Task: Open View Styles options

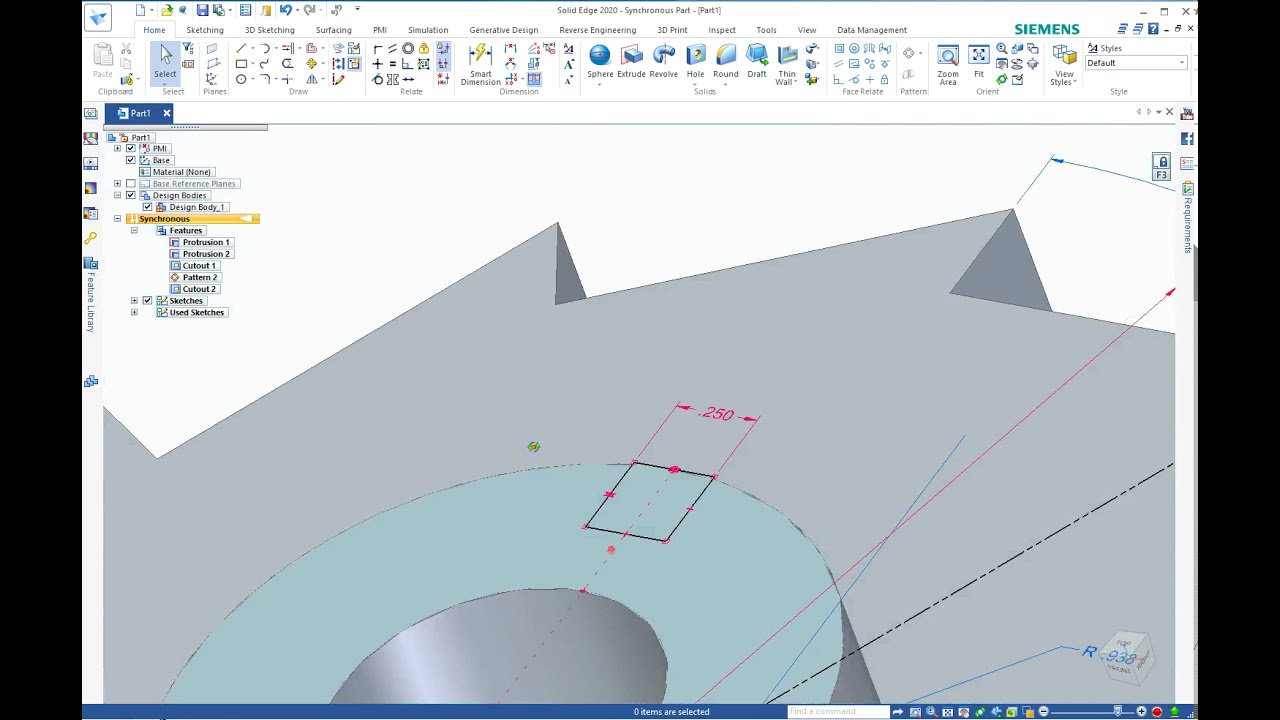Action: coord(1064,64)
